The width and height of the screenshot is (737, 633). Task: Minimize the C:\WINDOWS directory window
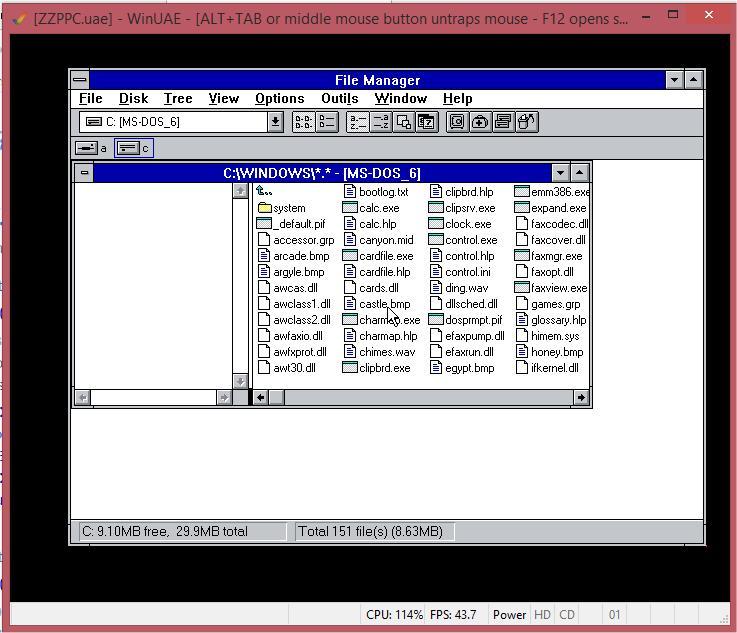point(560,173)
